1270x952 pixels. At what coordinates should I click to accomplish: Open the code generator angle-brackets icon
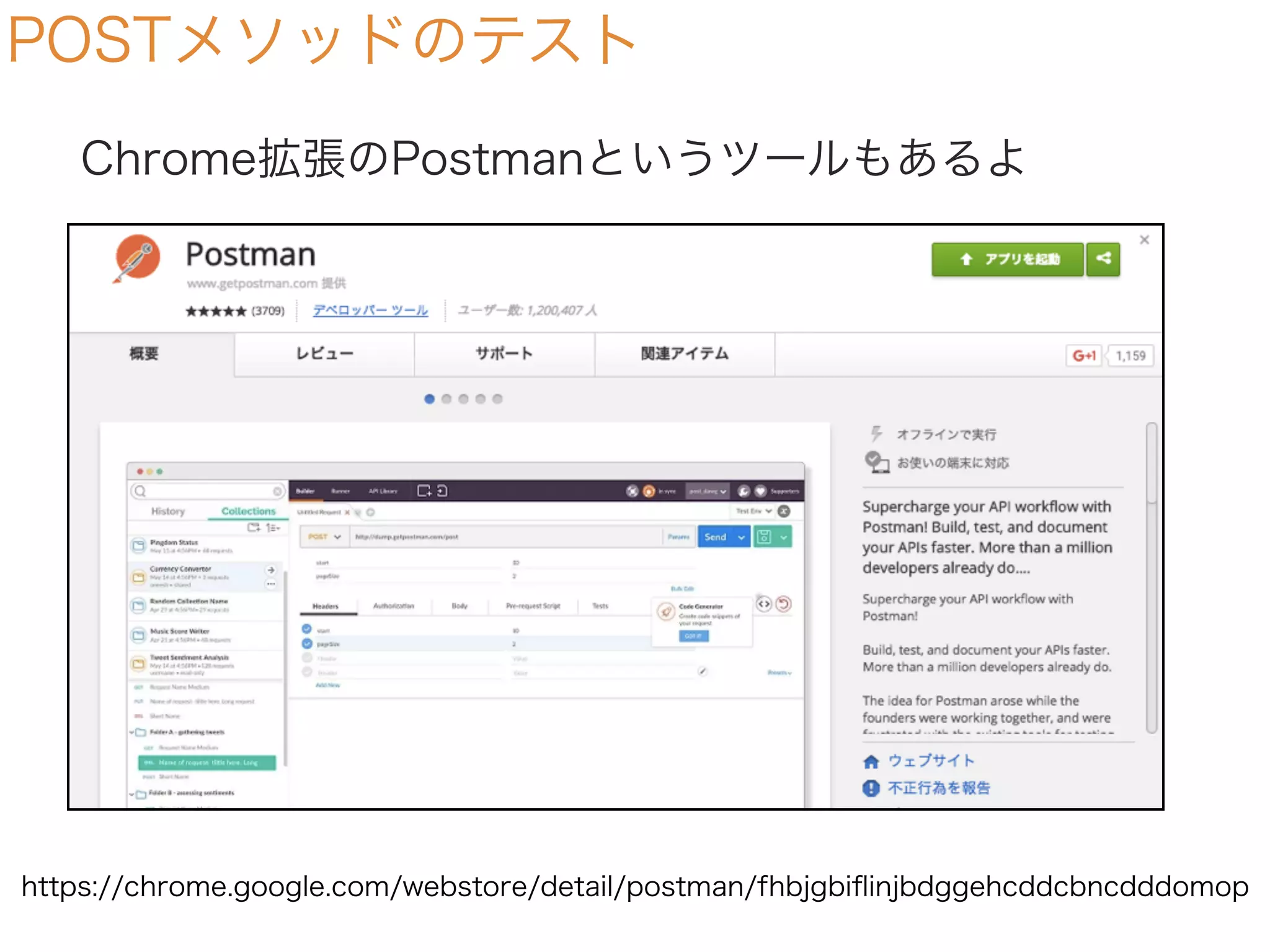tap(764, 604)
